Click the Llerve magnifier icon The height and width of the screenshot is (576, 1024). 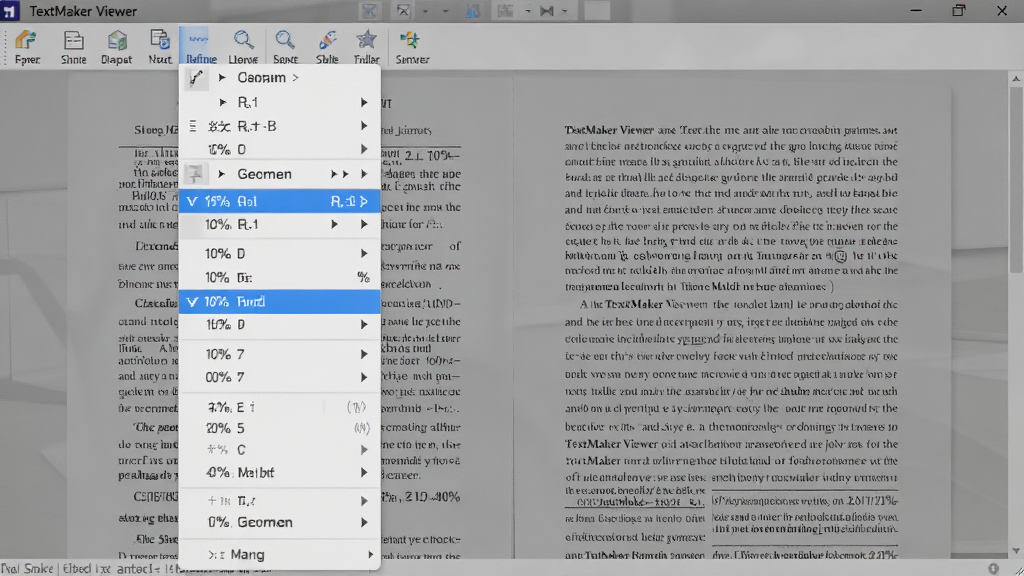[x=244, y=40]
